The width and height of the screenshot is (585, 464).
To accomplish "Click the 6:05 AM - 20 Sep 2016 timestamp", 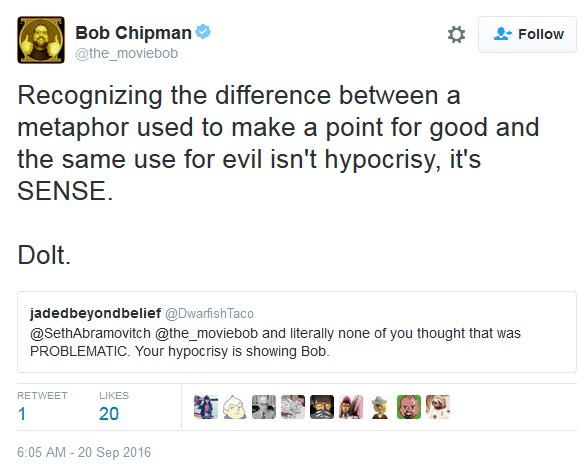I will pos(84,452).
